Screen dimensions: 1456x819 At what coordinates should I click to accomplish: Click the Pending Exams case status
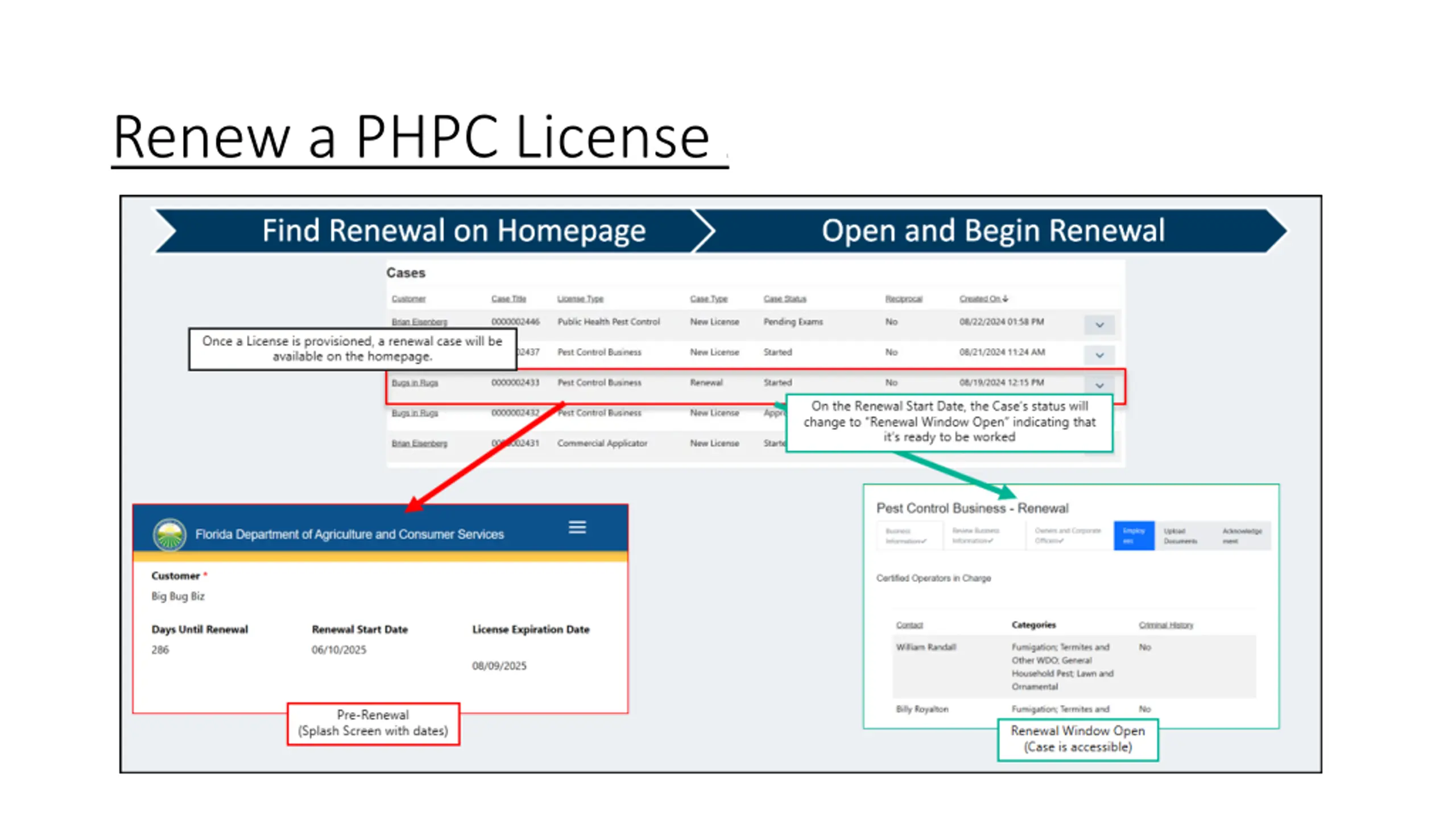pos(793,322)
